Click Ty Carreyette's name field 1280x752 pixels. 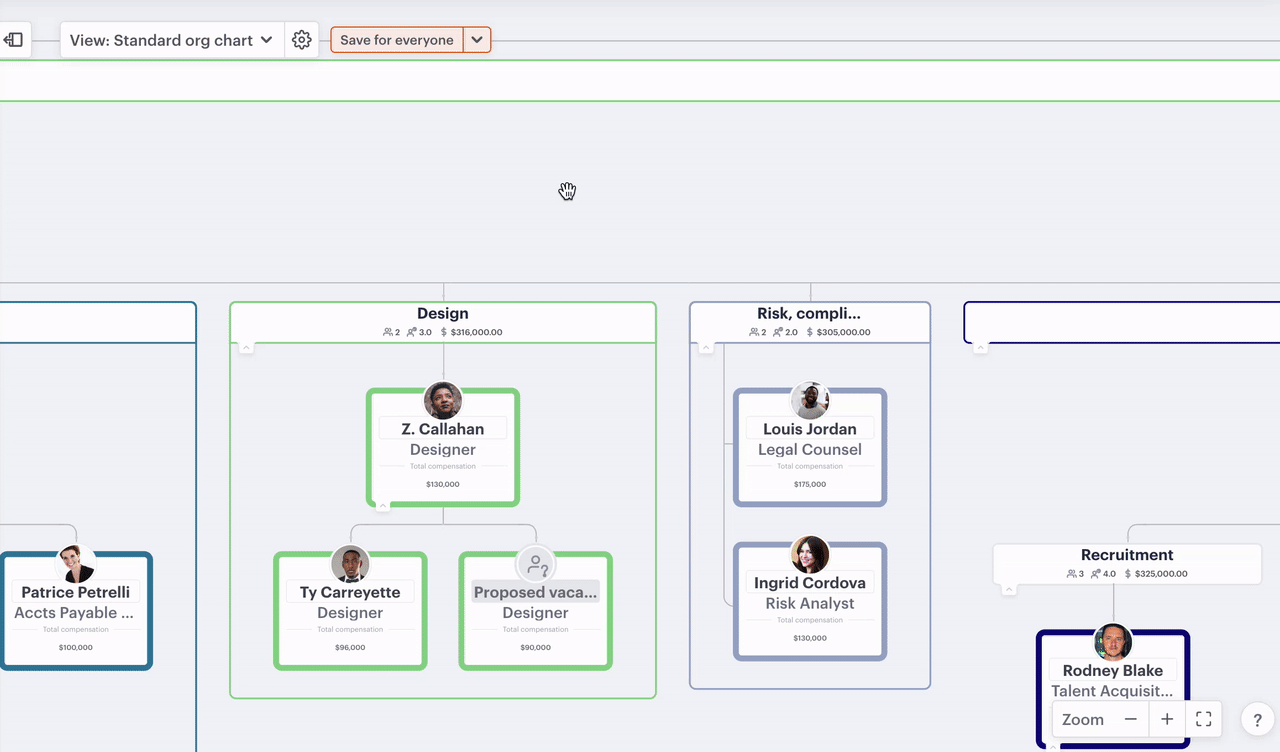click(x=350, y=592)
